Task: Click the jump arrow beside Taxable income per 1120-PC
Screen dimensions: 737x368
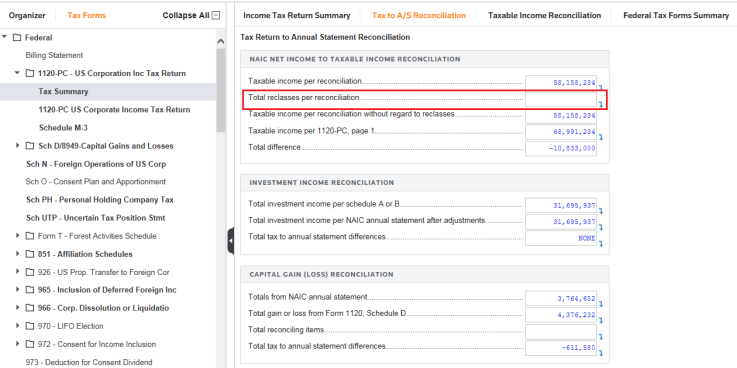Action: point(600,137)
